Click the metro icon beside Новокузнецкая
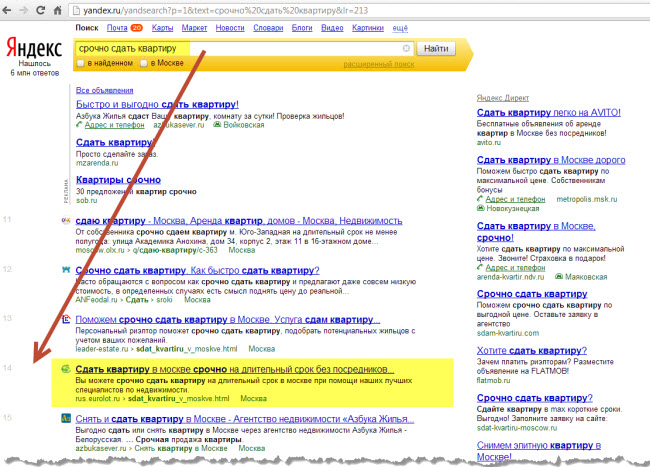Screen dimensions: 650x467 tap(481, 208)
